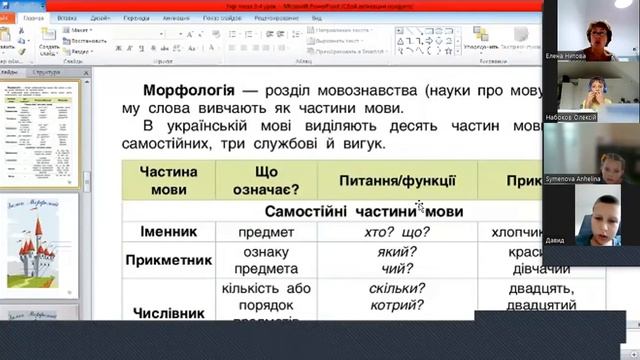Viewport: 640px width, 360px height.
Task: Open Направление текста text direction dropdown
Action: 340,30
